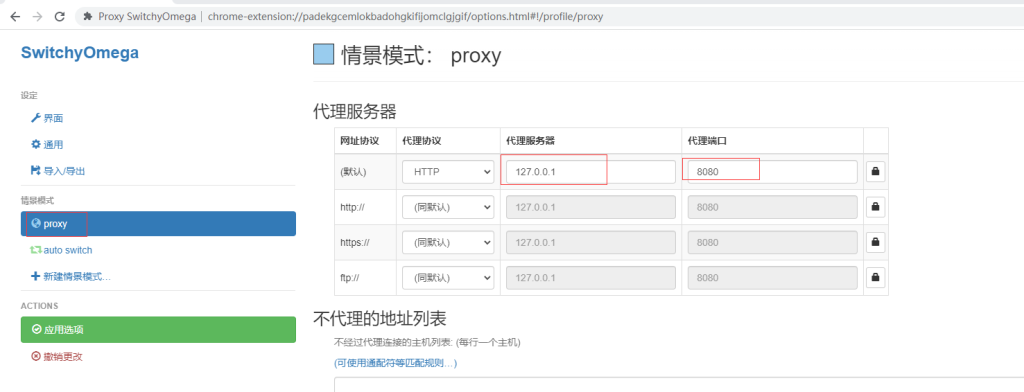The width and height of the screenshot is (1024, 392).
Task: Click the 不代理的地址列表 heading
Action: [x=379, y=319]
